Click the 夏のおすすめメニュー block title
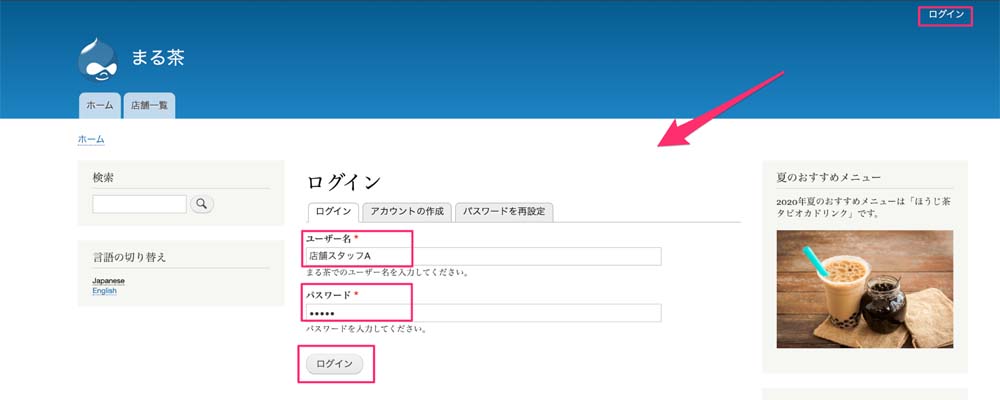The height and width of the screenshot is (400, 1000). [x=829, y=177]
